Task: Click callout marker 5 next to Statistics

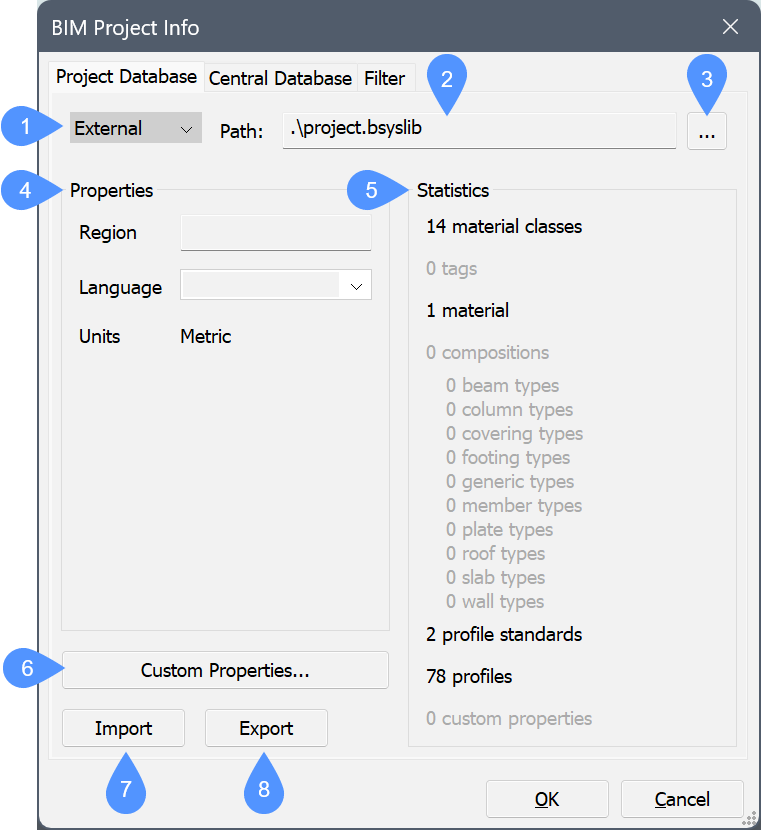Action: coord(369,190)
